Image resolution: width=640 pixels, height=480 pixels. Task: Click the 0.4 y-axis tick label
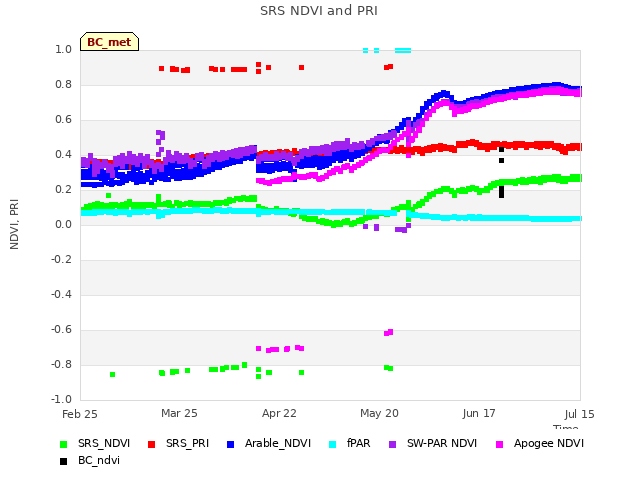tap(63, 155)
